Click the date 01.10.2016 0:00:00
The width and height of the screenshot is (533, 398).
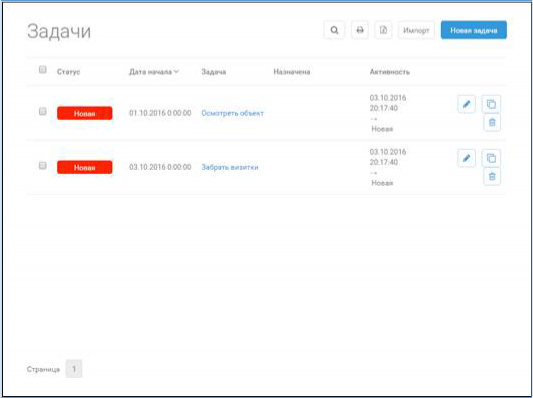point(160,113)
